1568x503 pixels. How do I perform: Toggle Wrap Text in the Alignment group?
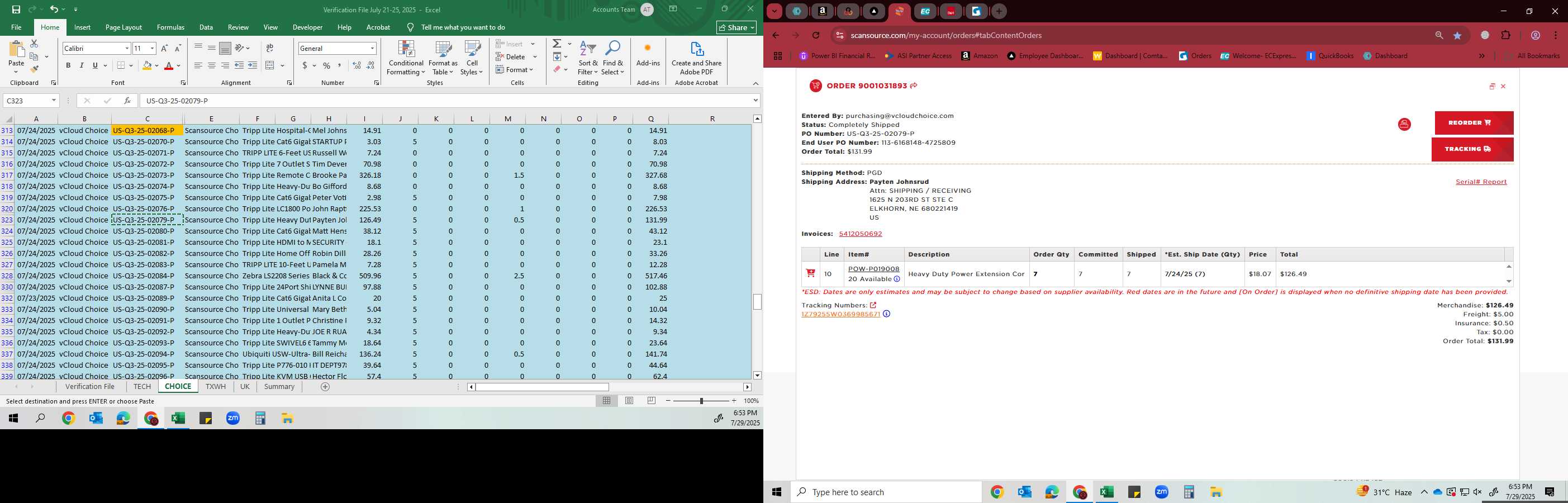[x=270, y=48]
